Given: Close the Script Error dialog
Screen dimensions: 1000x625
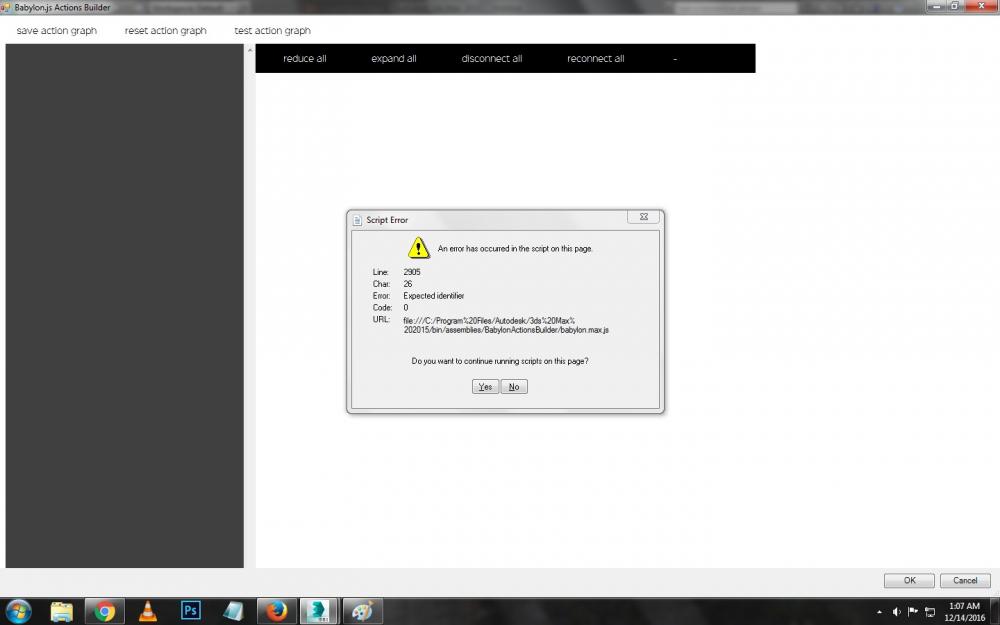Looking at the screenshot, I should tap(643, 217).
